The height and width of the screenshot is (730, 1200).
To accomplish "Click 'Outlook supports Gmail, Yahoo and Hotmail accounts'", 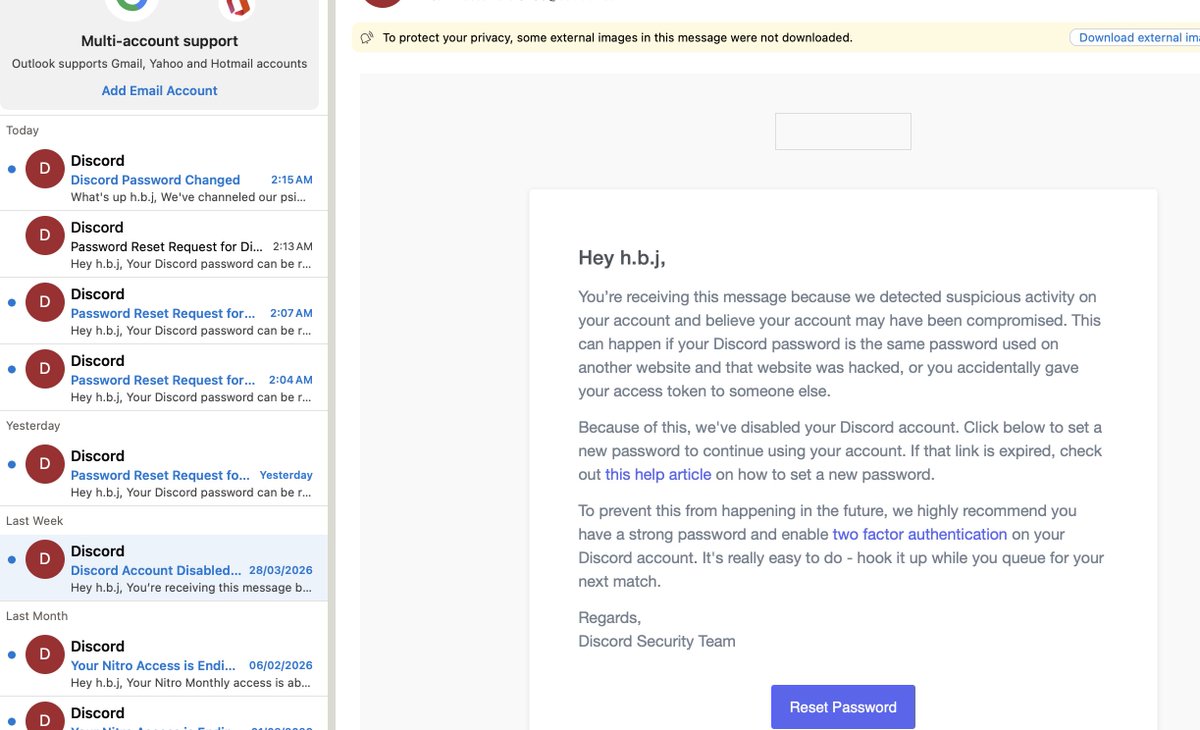I will [159, 63].
